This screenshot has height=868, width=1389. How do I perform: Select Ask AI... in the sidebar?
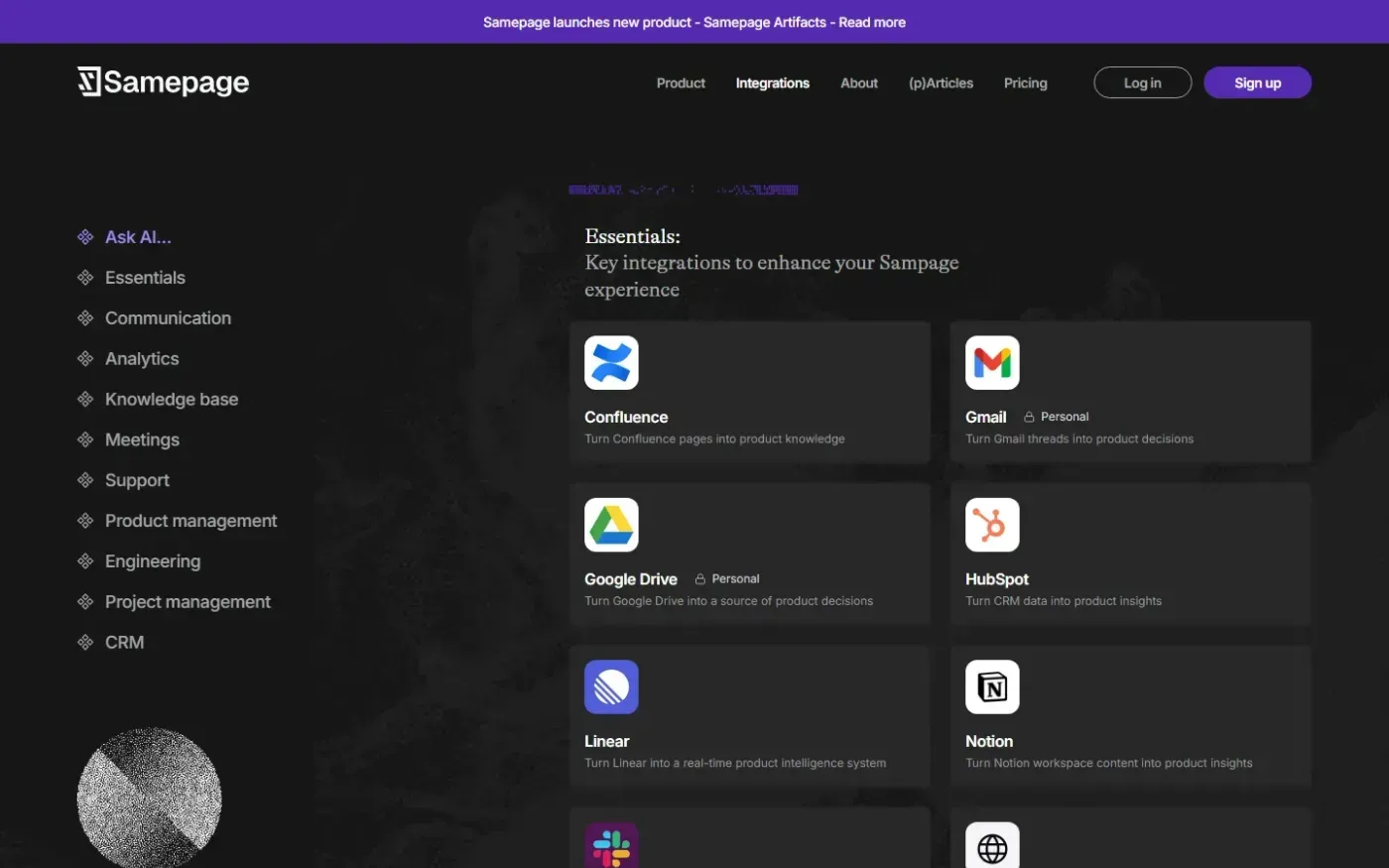click(138, 237)
